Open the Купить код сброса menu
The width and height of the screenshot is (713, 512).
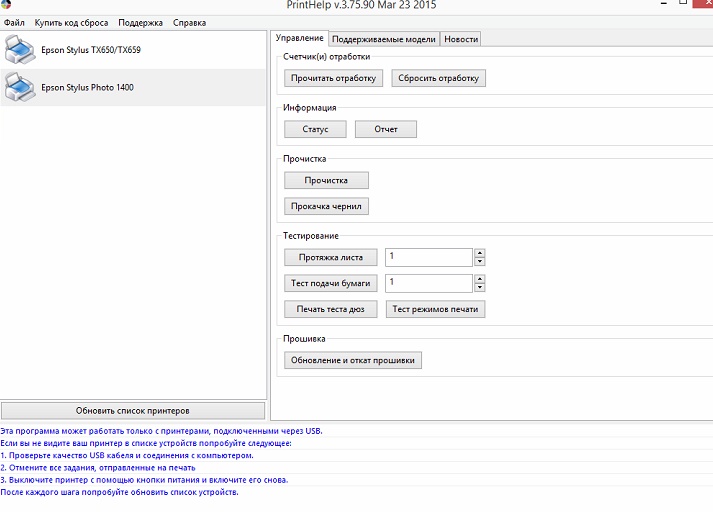71,23
